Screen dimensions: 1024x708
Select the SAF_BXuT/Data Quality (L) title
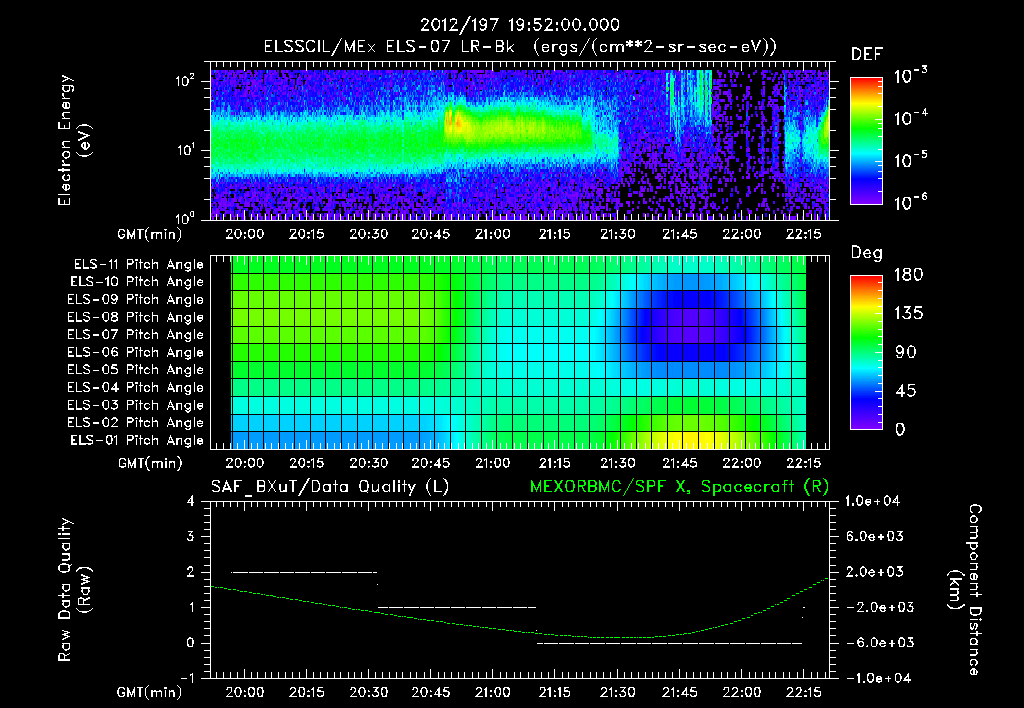pos(330,487)
